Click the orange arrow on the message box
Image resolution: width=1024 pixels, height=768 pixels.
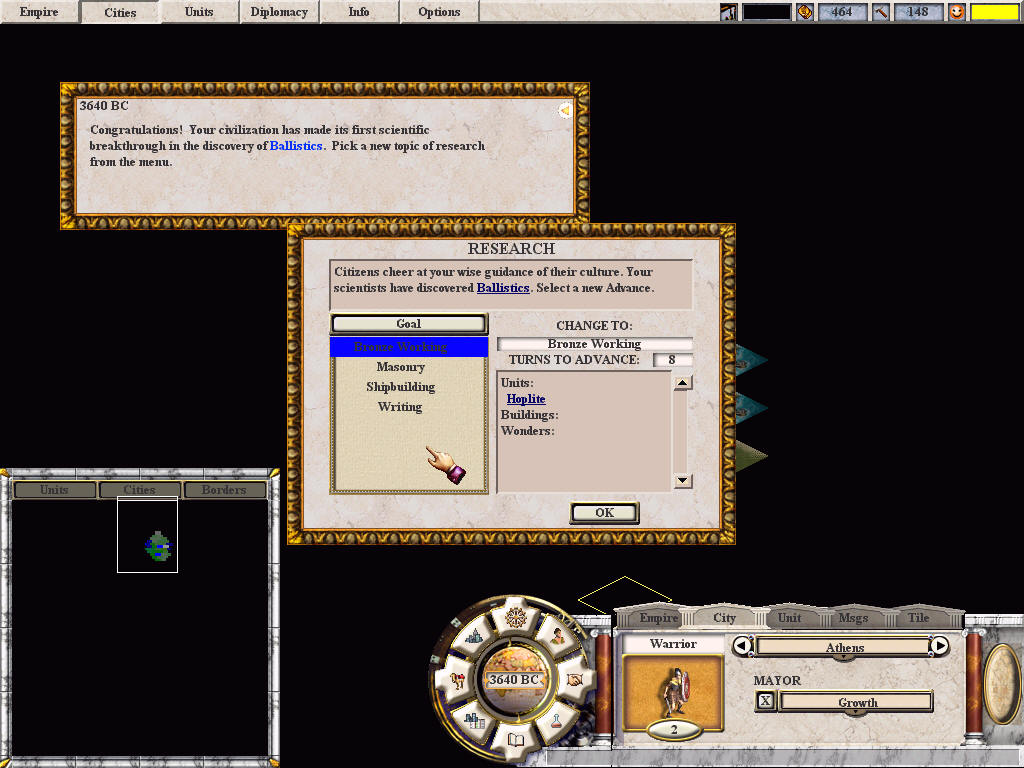coord(565,111)
